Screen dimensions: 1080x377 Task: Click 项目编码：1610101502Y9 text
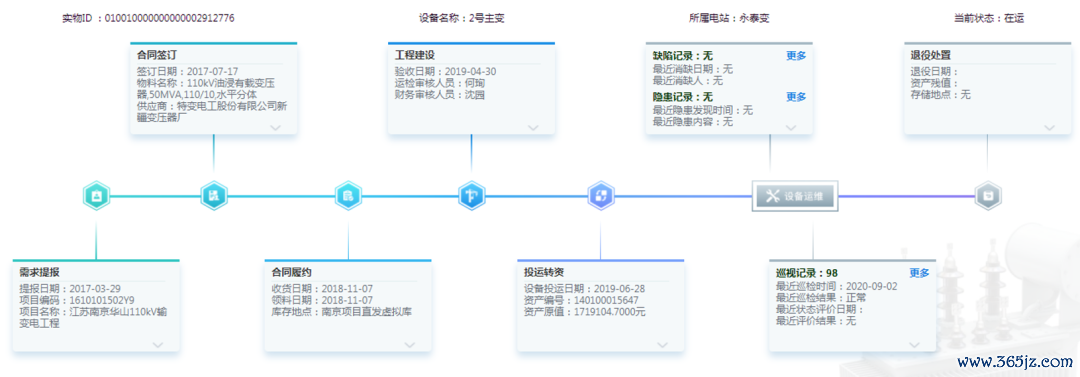point(77,300)
